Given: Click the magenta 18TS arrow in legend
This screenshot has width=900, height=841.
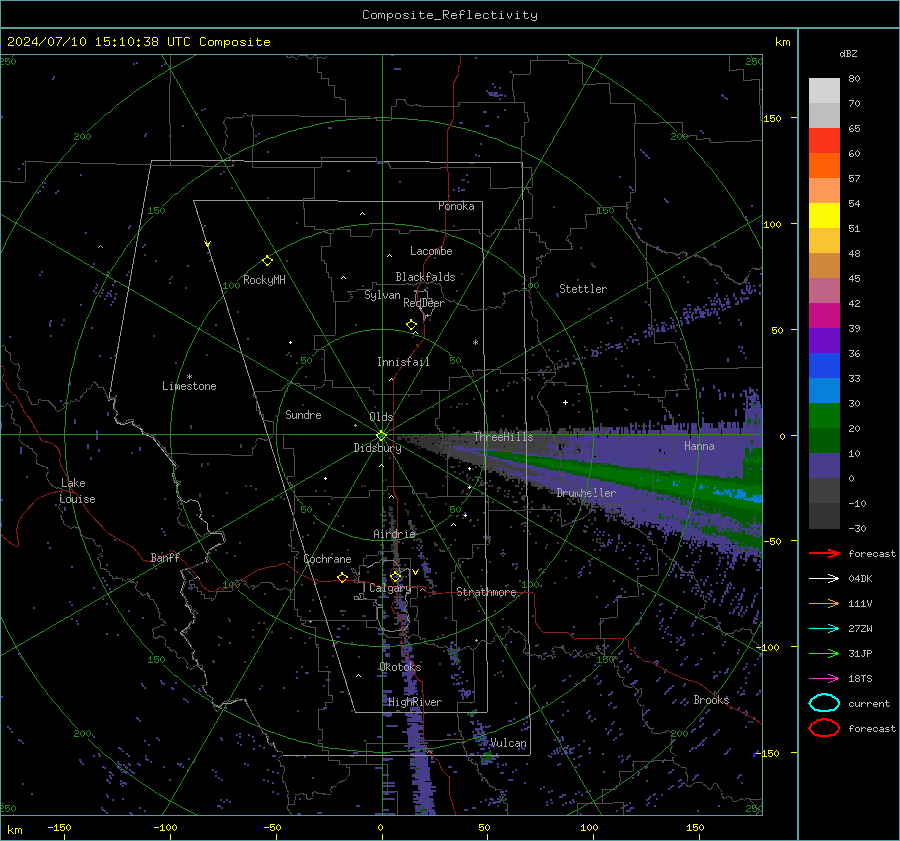Looking at the screenshot, I should click(x=824, y=679).
